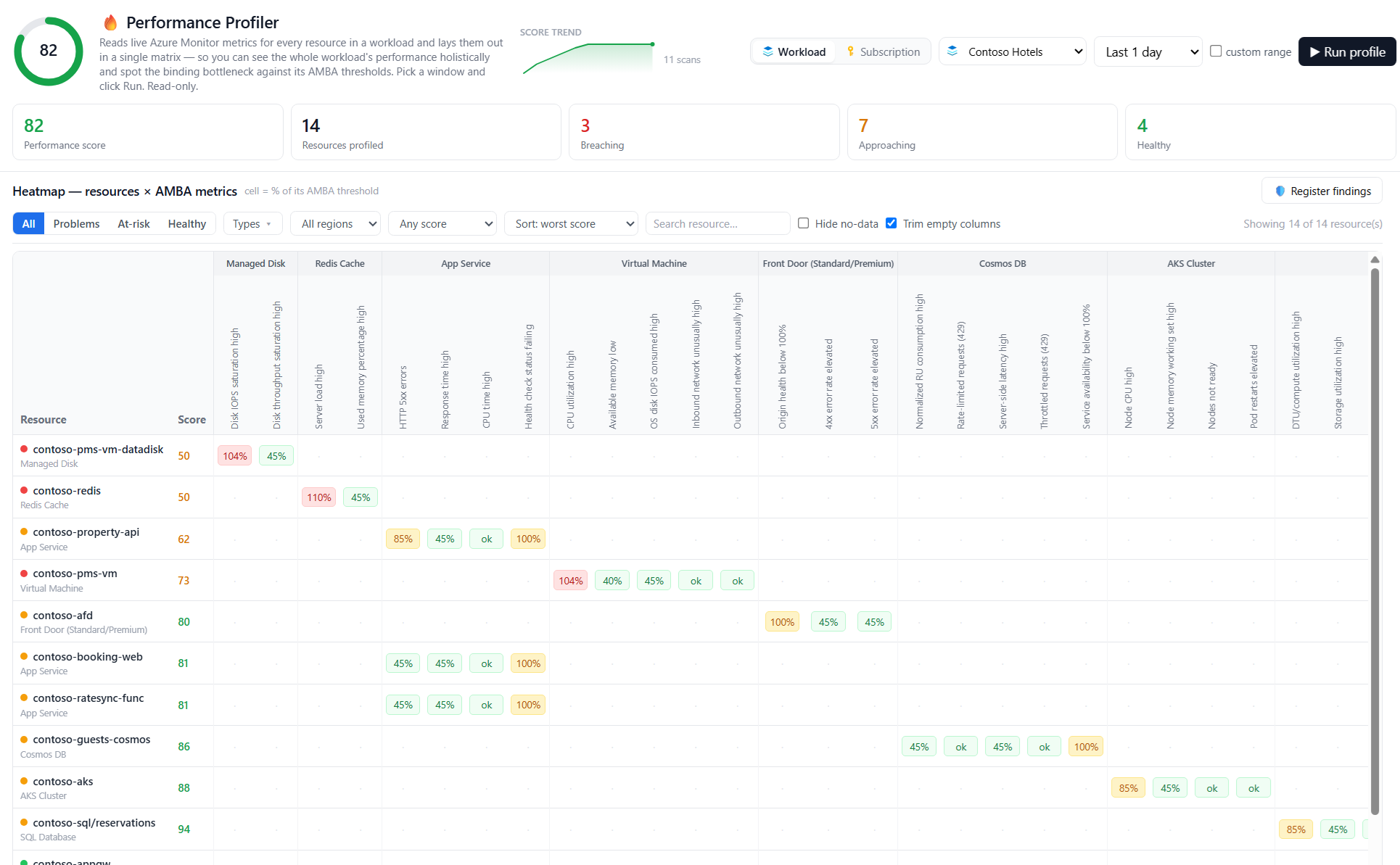Click the contoso-property-api resource name
This screenshot has height=865, width=1400.
pos(86,531)
